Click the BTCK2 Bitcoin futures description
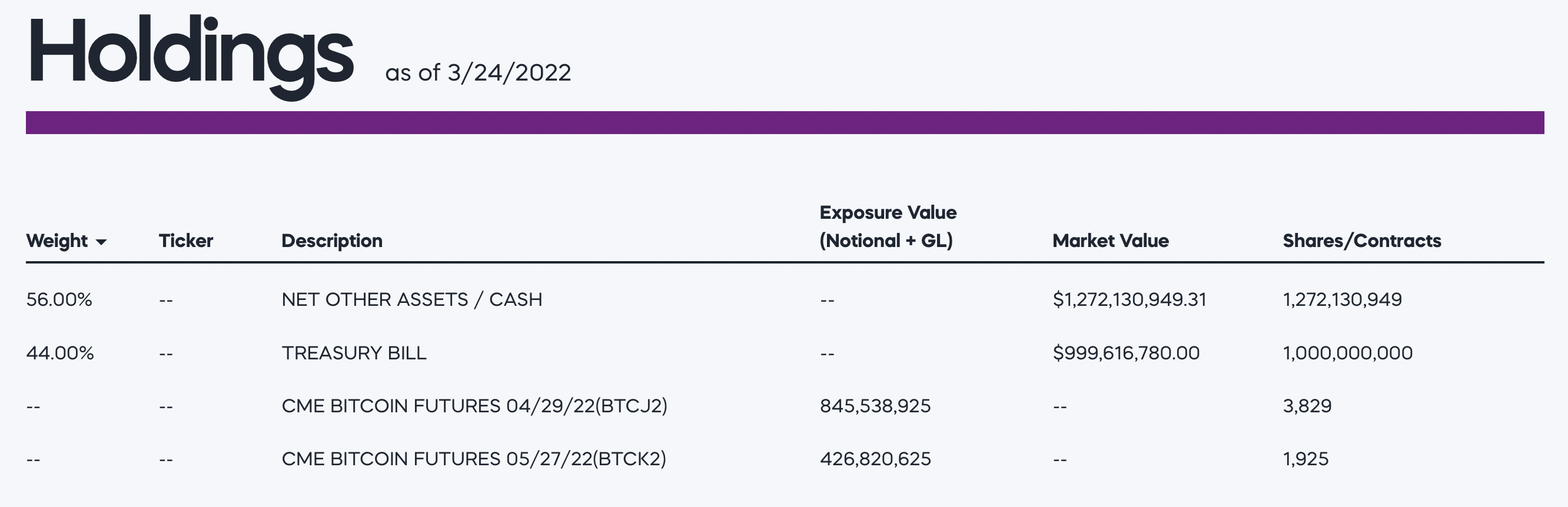The width and height of the screenshot is (1568, 507). pyautogui.click(x=474, y=458)
